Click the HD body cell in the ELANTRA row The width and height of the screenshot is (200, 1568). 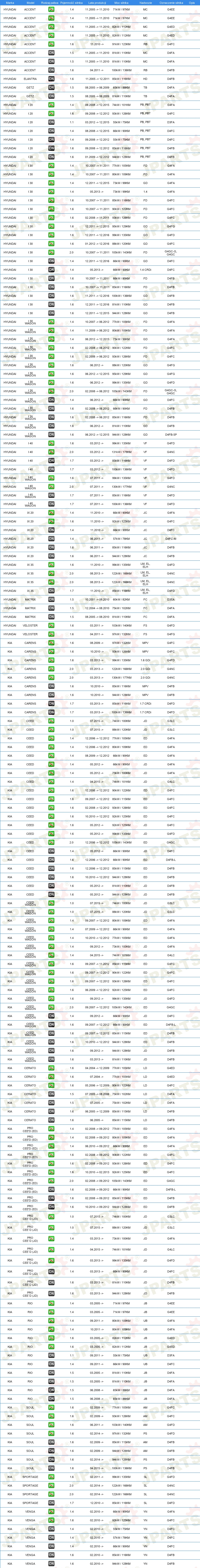click(x=145, y=79)
